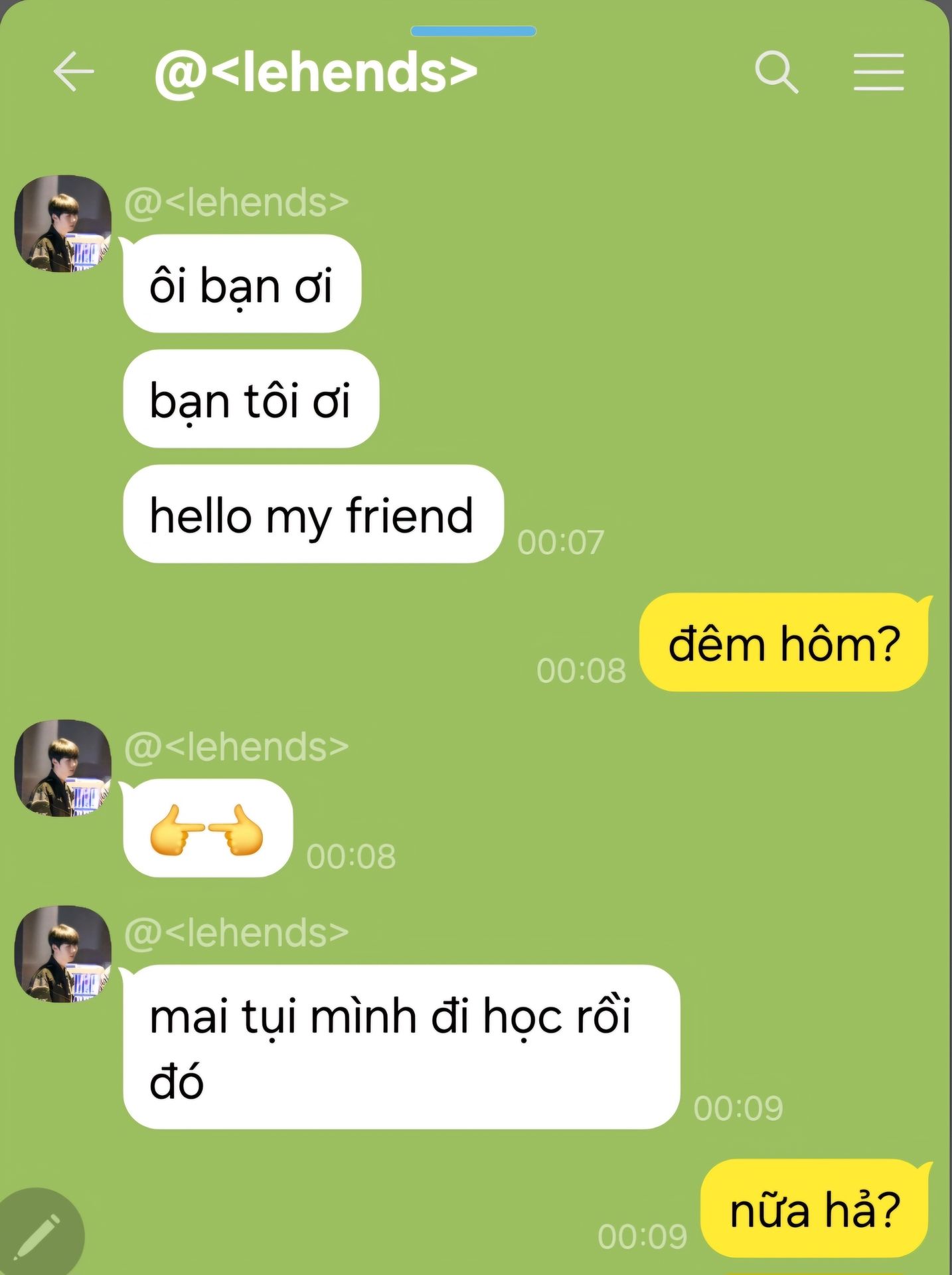Tap the pointing fingers emoji bubble

[208, 828]
